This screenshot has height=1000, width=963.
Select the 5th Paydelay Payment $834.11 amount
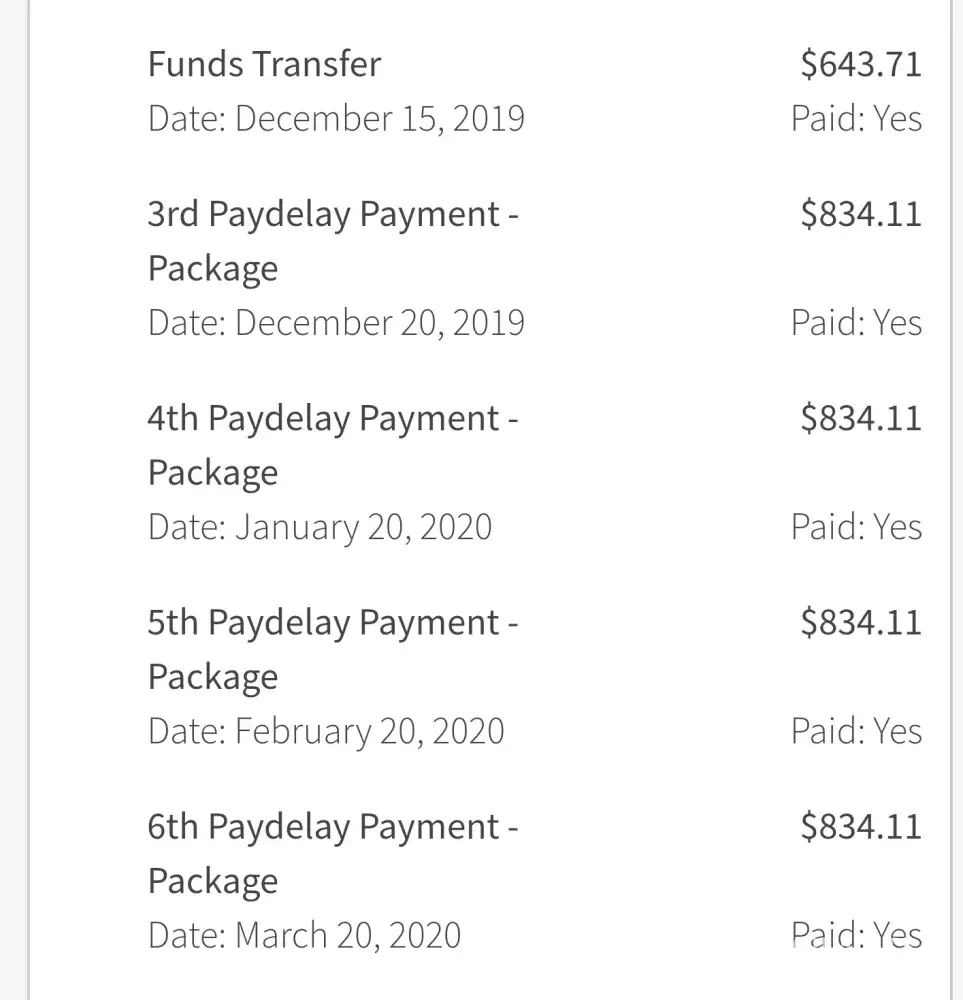[860, 622]
